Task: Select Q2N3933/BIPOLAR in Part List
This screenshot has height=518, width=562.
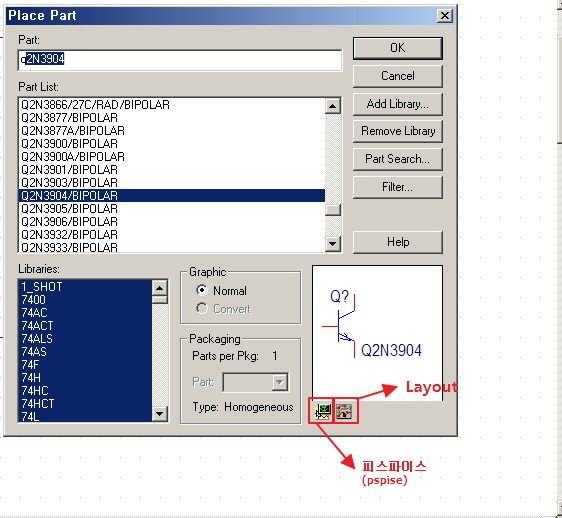Action: pyautogui.click(x=171, y=247)
